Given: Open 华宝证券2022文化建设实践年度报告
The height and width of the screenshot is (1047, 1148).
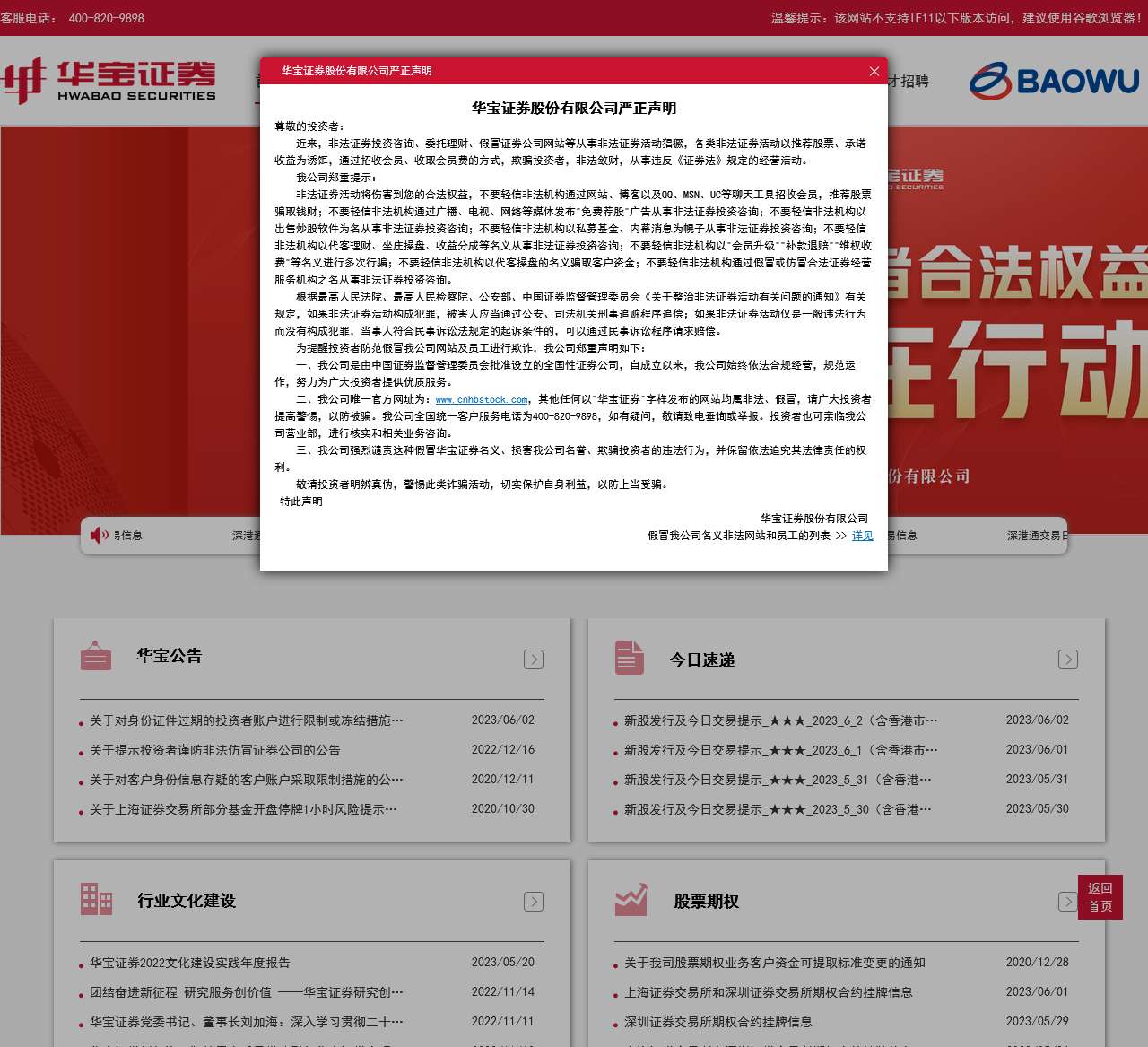Looking at the screenshot, I should [x=190, y=963].
